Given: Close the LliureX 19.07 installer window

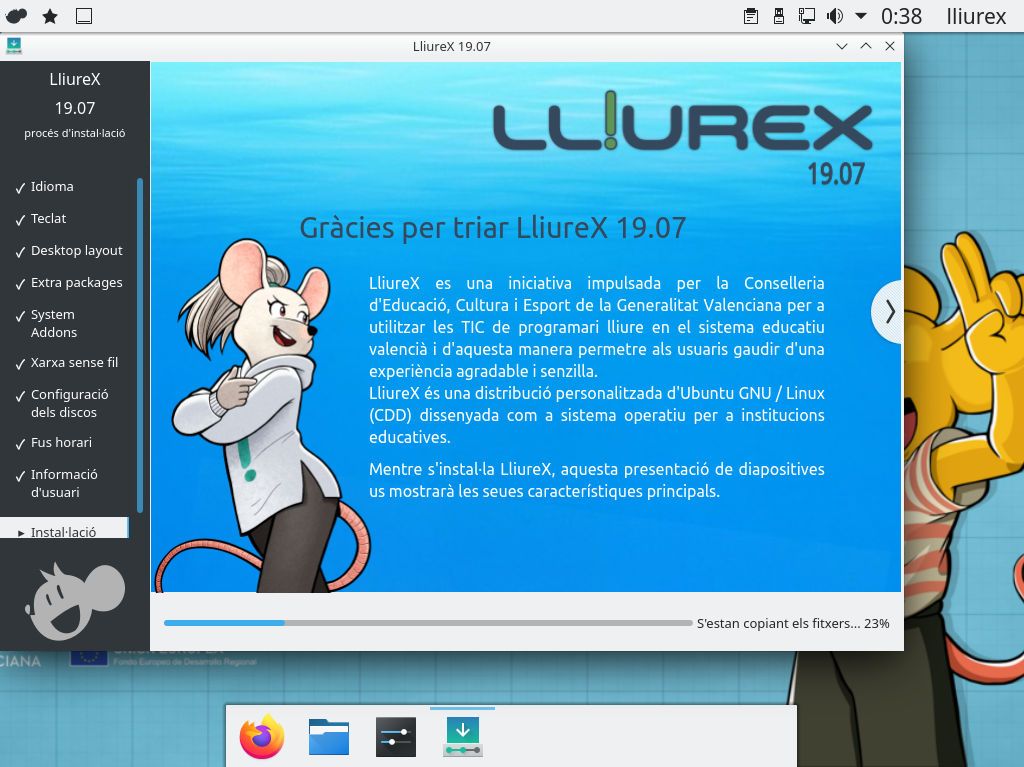Looking at the screenshot, I should pos(889,46).
